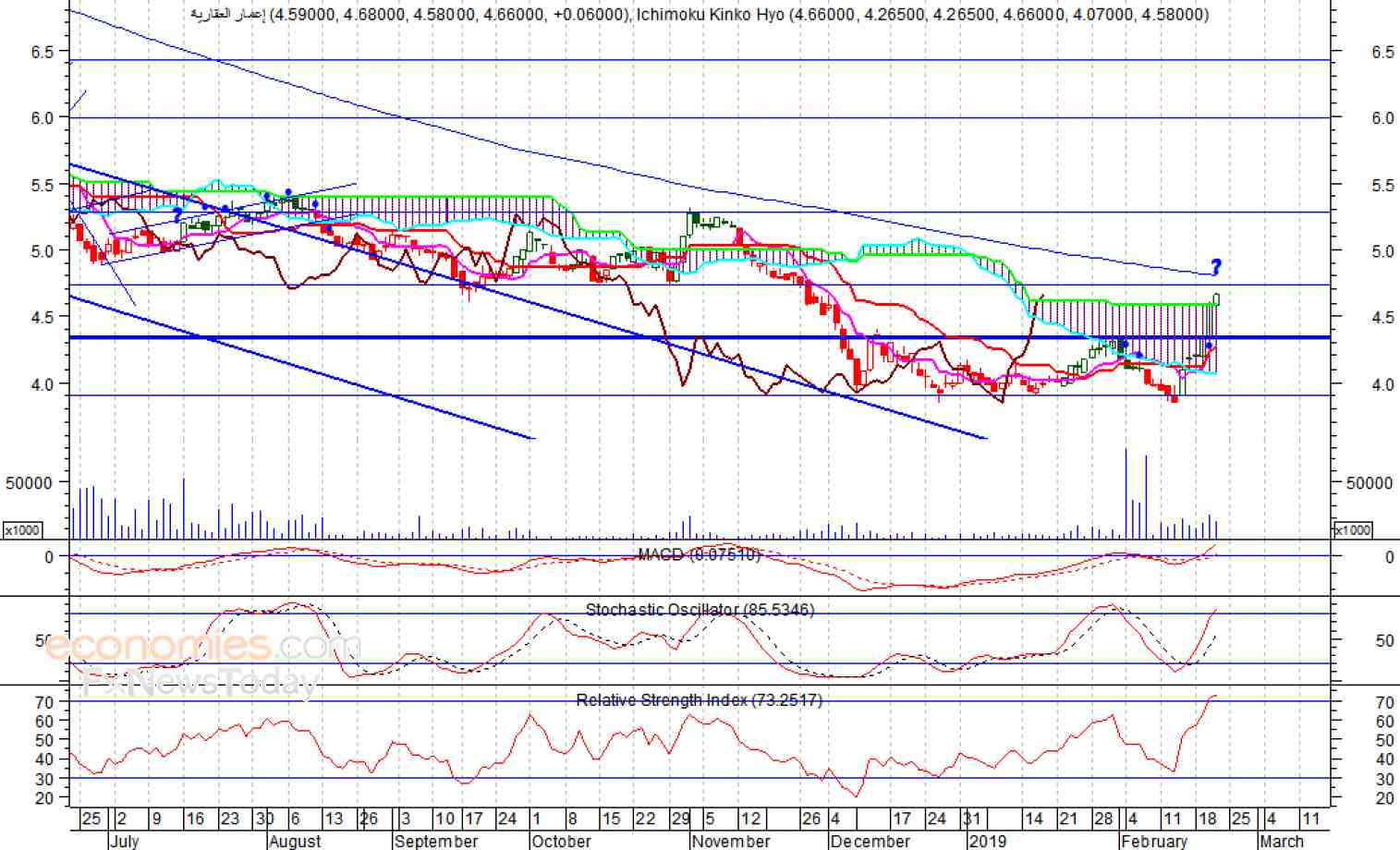Click the latest green candle near 4.66
Viewport: 1400px width, 850px height.
coord(1217,298)
